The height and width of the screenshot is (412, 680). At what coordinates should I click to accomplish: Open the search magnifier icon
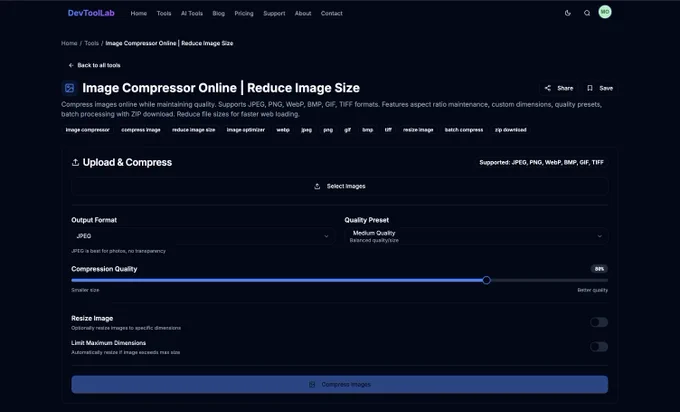[x=587, y=13]
